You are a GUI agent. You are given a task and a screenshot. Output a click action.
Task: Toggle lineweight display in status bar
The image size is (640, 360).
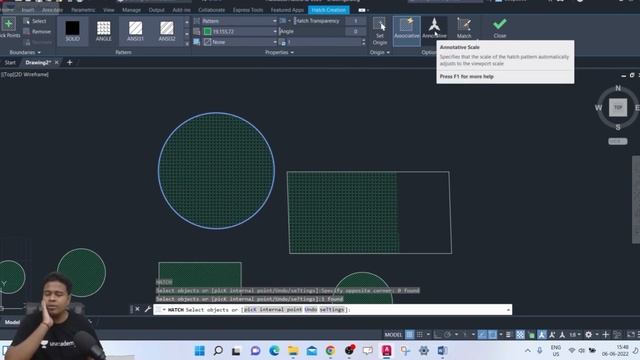click(x=508, y=335)
